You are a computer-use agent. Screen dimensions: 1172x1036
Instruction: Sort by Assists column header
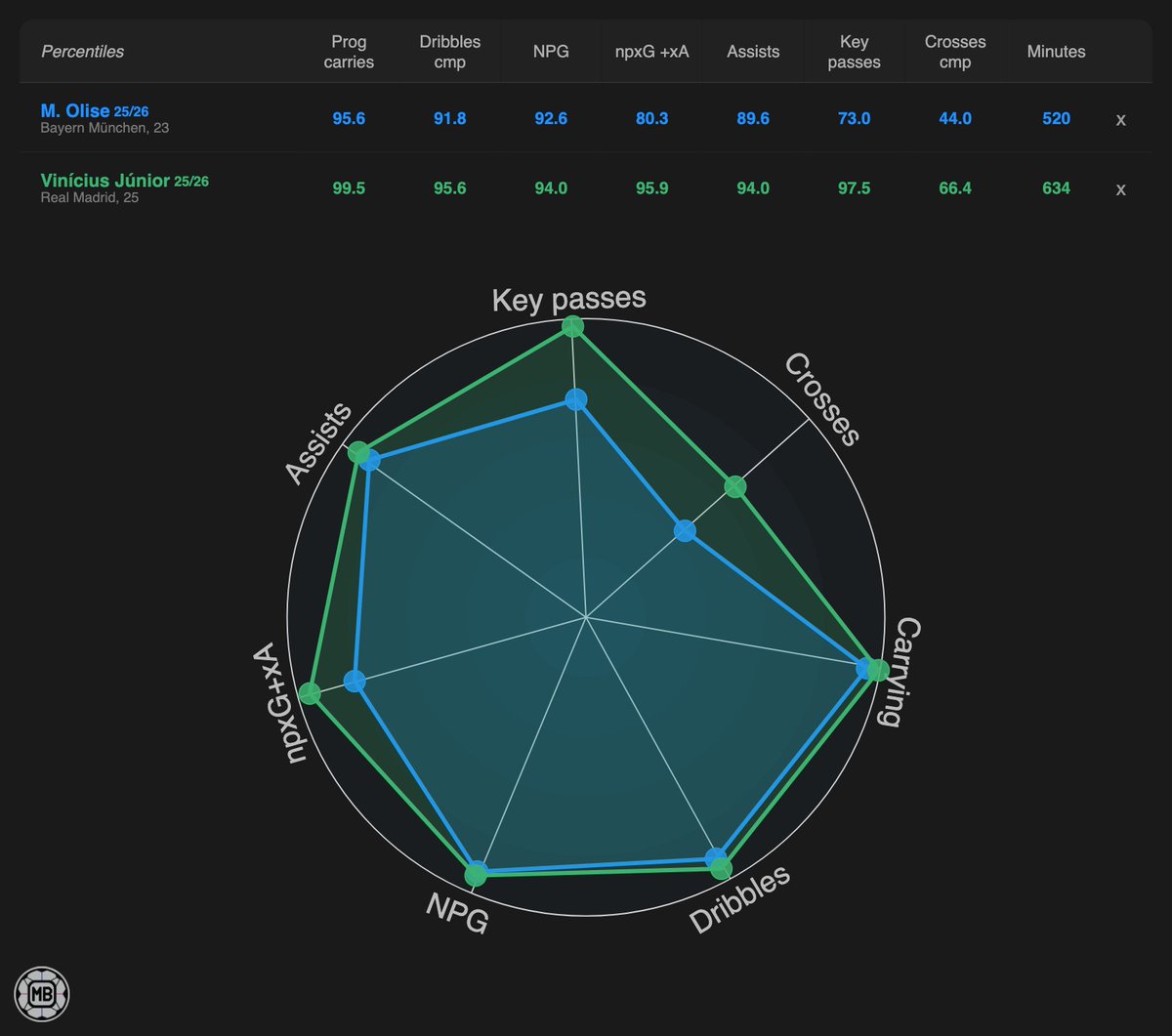pos(753,52)
